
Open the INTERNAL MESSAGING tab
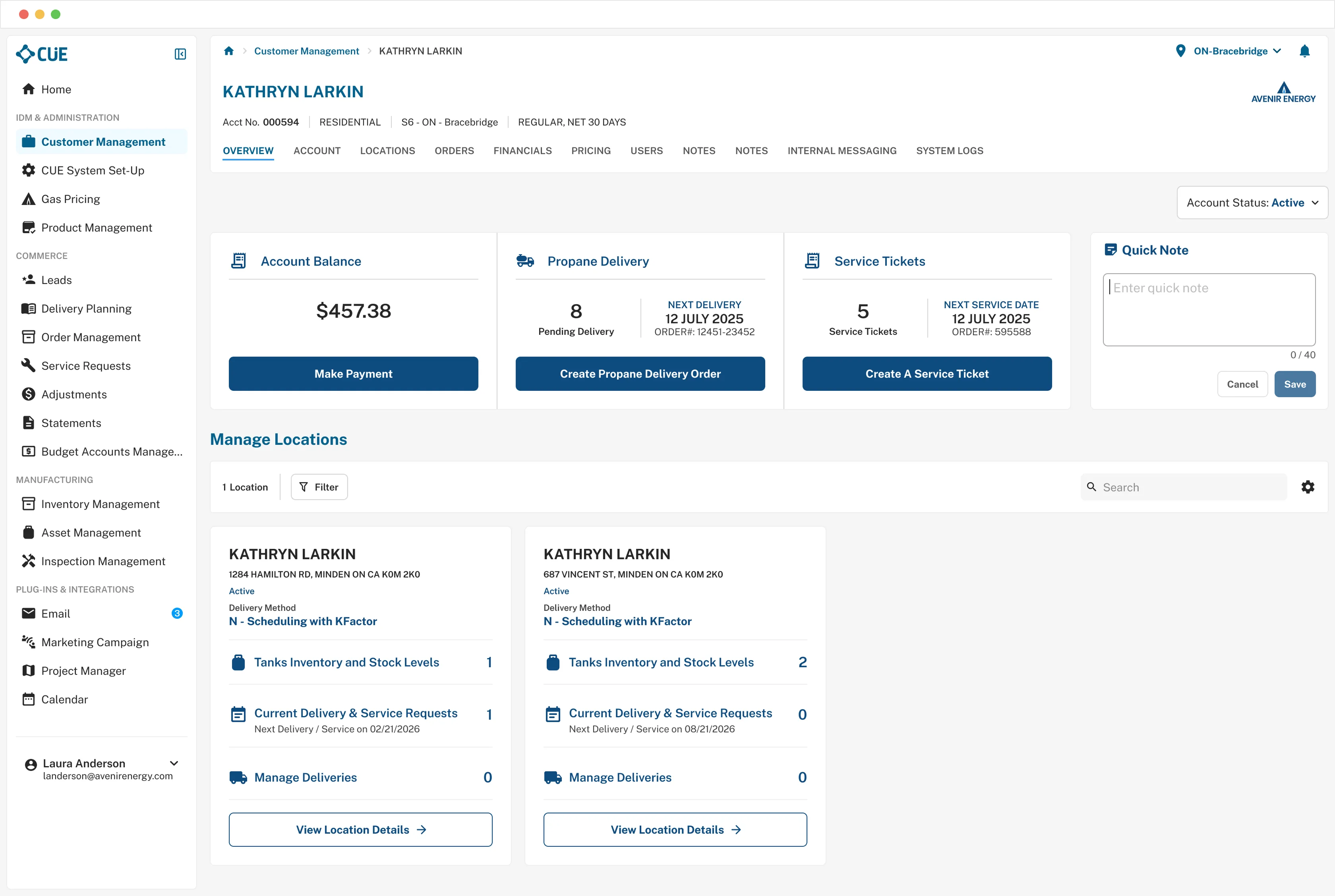point(842,151)
